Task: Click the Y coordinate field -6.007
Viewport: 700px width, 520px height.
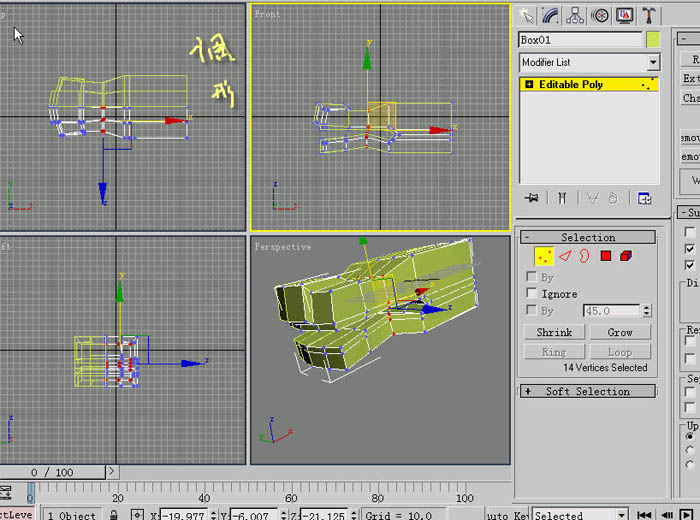Action: (x=255, y=515)
